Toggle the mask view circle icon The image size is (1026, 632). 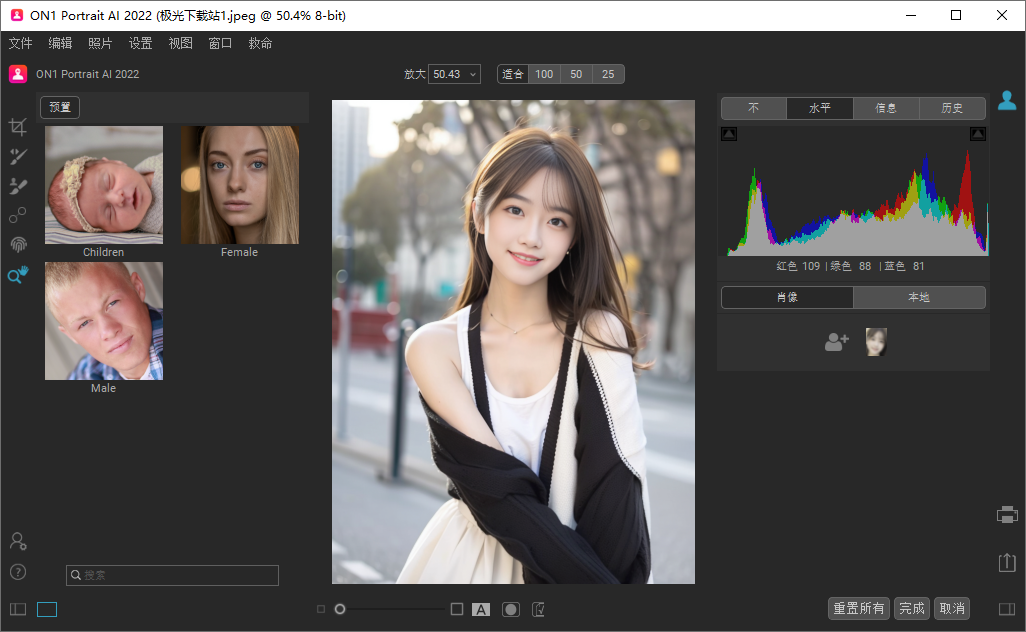510,610
